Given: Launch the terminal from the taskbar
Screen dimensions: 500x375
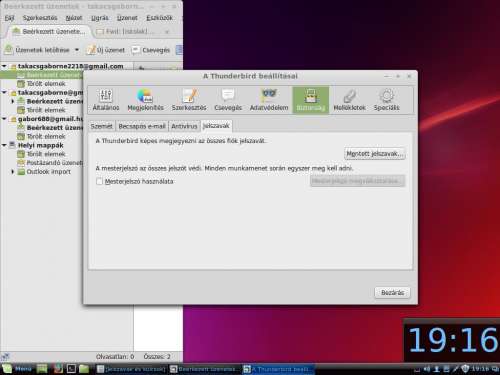Looking at the screenshot, I should (71, 369).
